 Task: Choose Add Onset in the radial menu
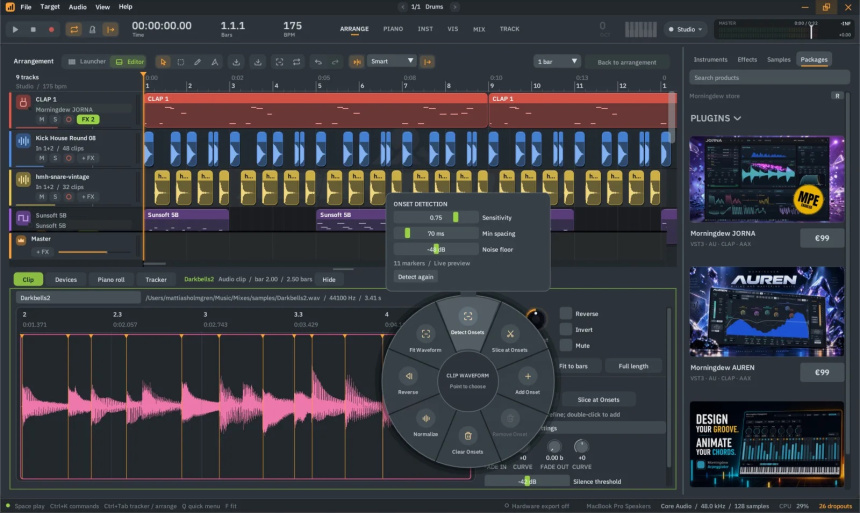(527, 382)
